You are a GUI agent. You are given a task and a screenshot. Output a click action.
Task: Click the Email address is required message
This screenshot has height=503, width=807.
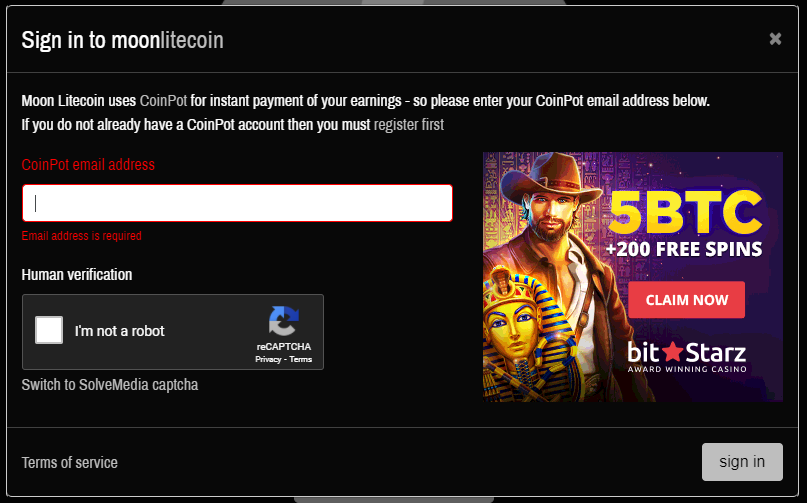[x=81, y=236]
